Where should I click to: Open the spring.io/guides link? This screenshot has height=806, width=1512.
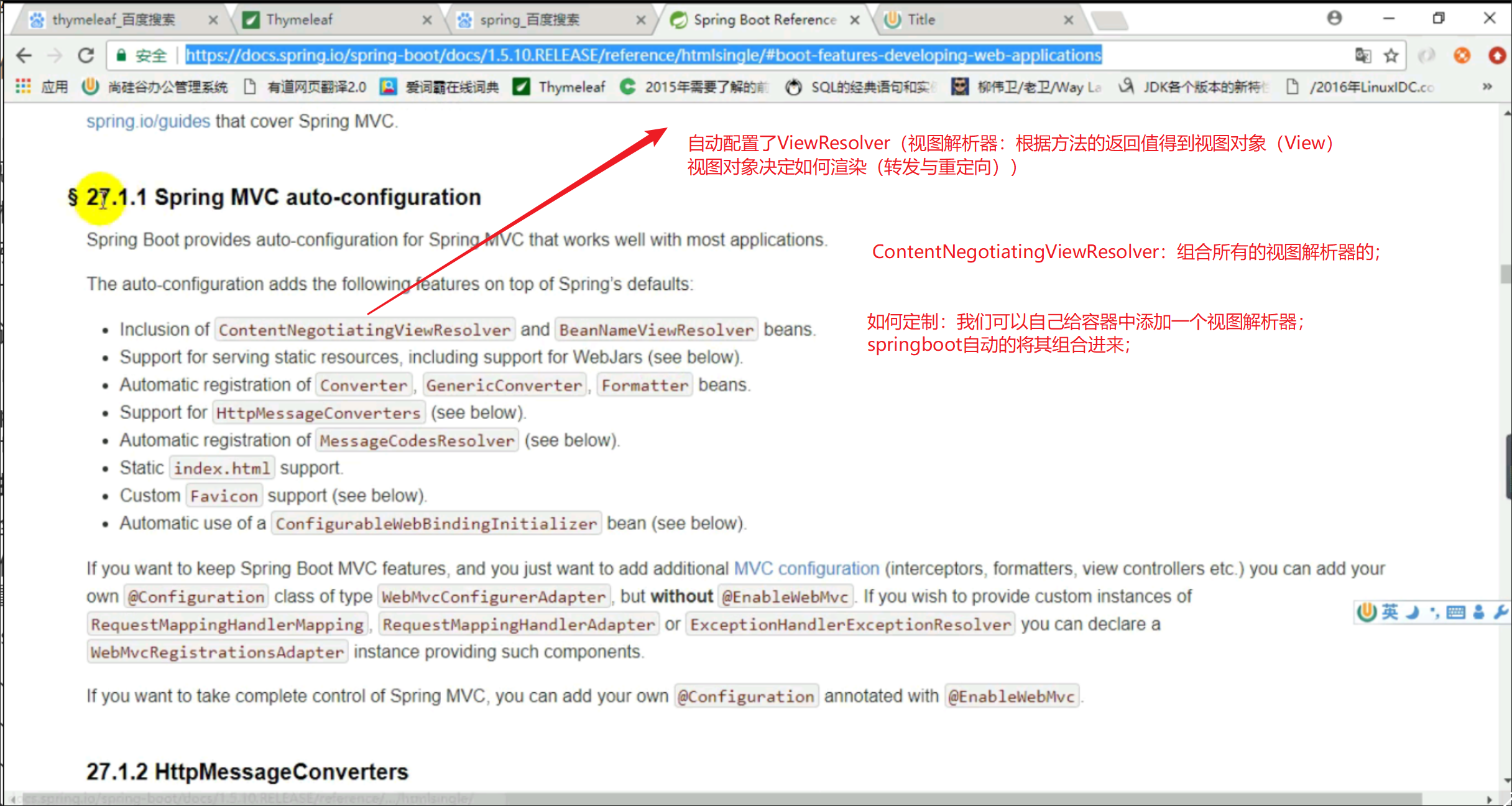point(147,121)
